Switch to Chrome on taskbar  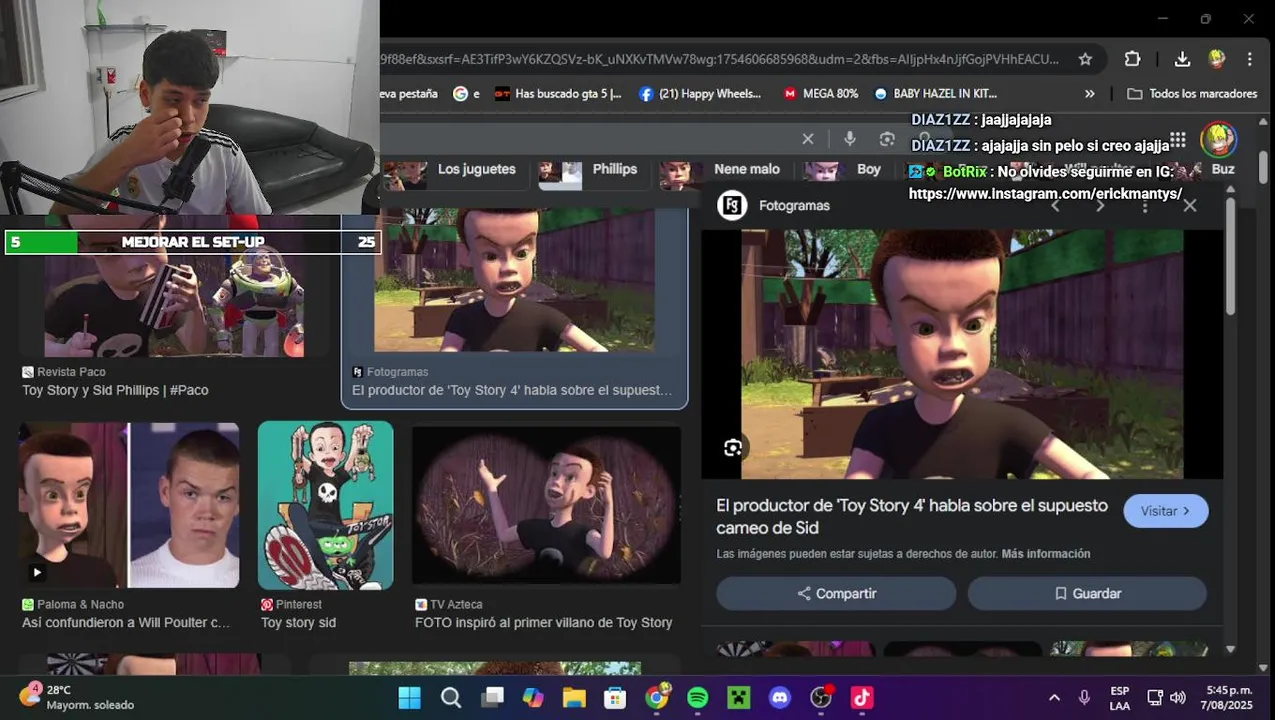pyautogui.click(x=657, y=698)
